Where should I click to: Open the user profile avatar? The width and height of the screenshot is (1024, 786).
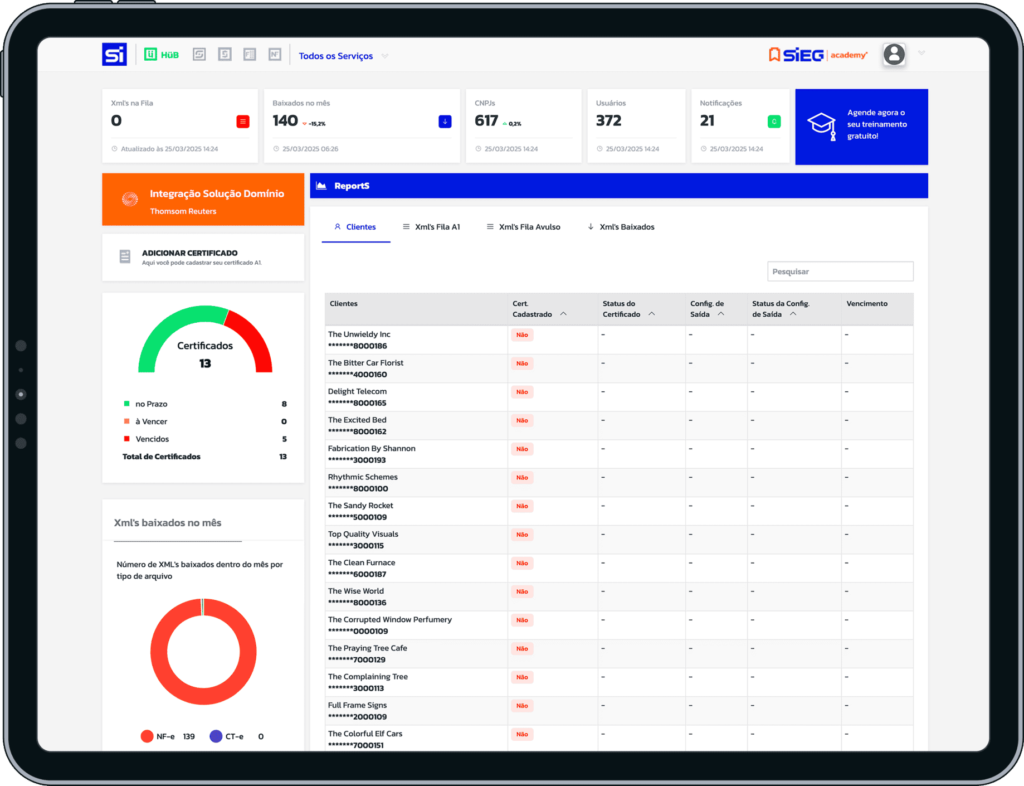(894, 54)
